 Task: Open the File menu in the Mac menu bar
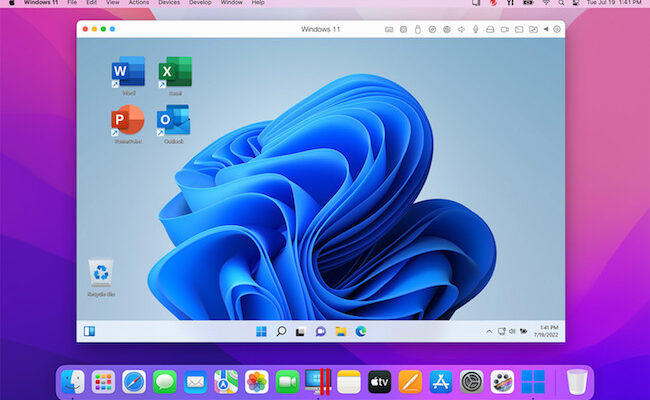point(72,2)
